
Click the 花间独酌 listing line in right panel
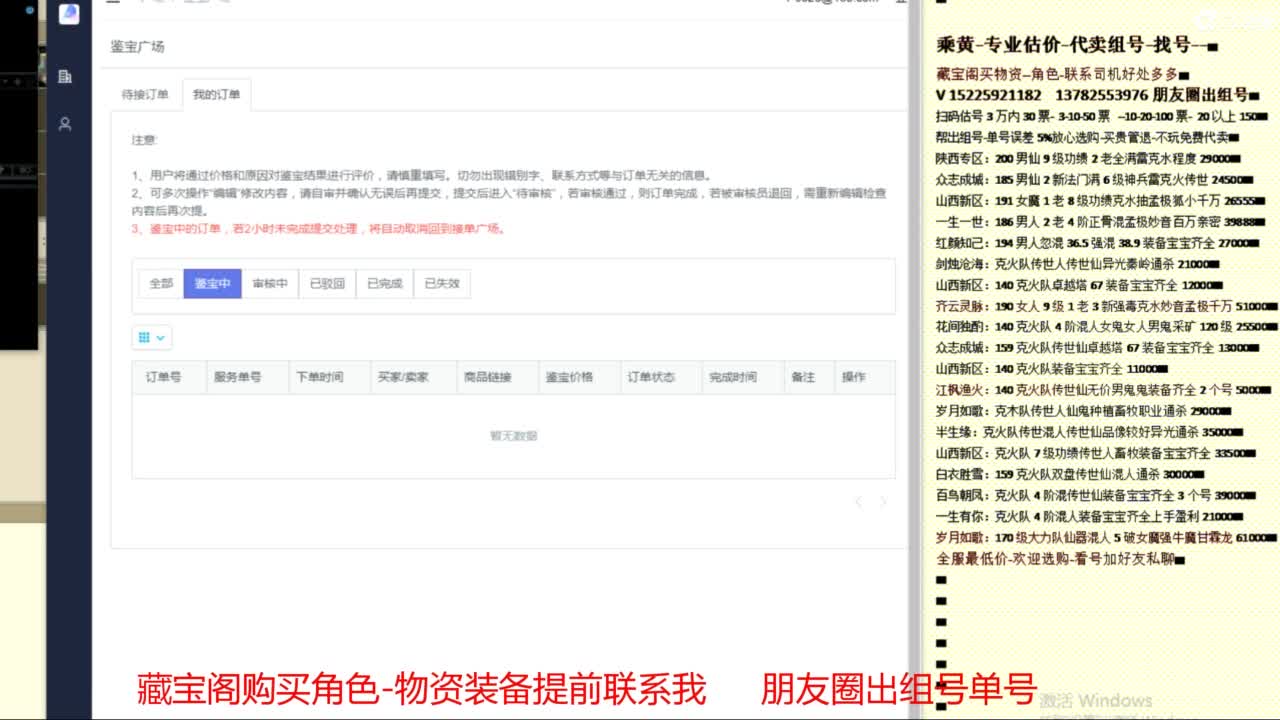pos(1107,327)
